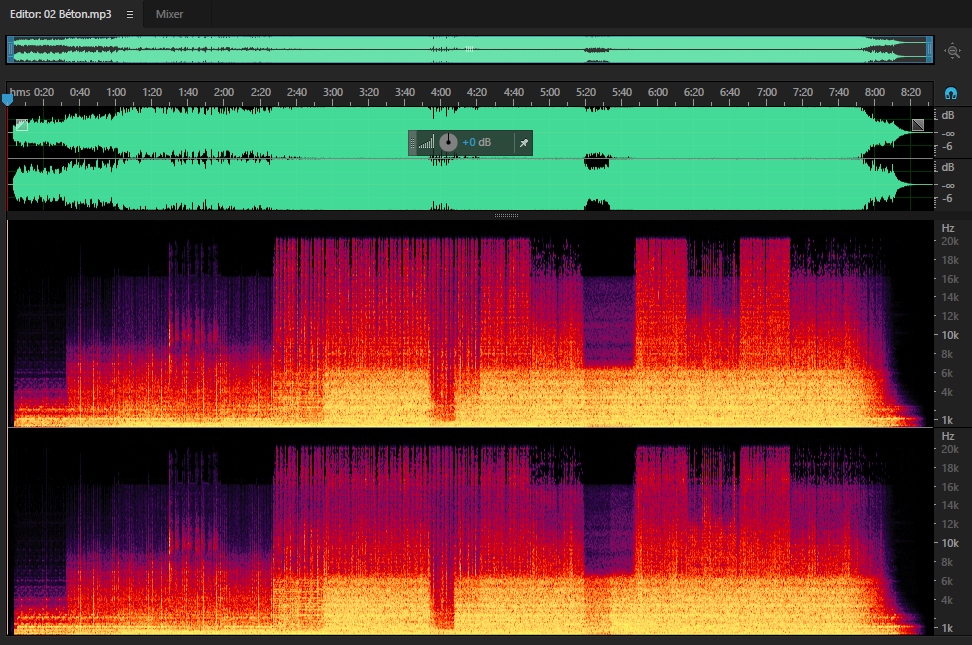Click the lower waveform dB scale label
Screen dimensions: 972x645
pos(948,167)
